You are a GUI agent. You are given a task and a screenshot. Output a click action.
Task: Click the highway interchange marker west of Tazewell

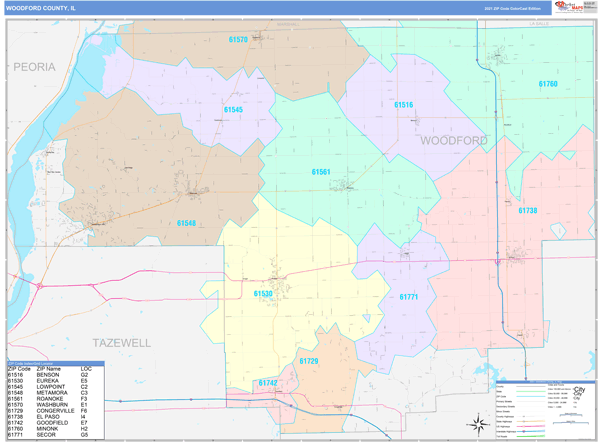tap(40, 286)
